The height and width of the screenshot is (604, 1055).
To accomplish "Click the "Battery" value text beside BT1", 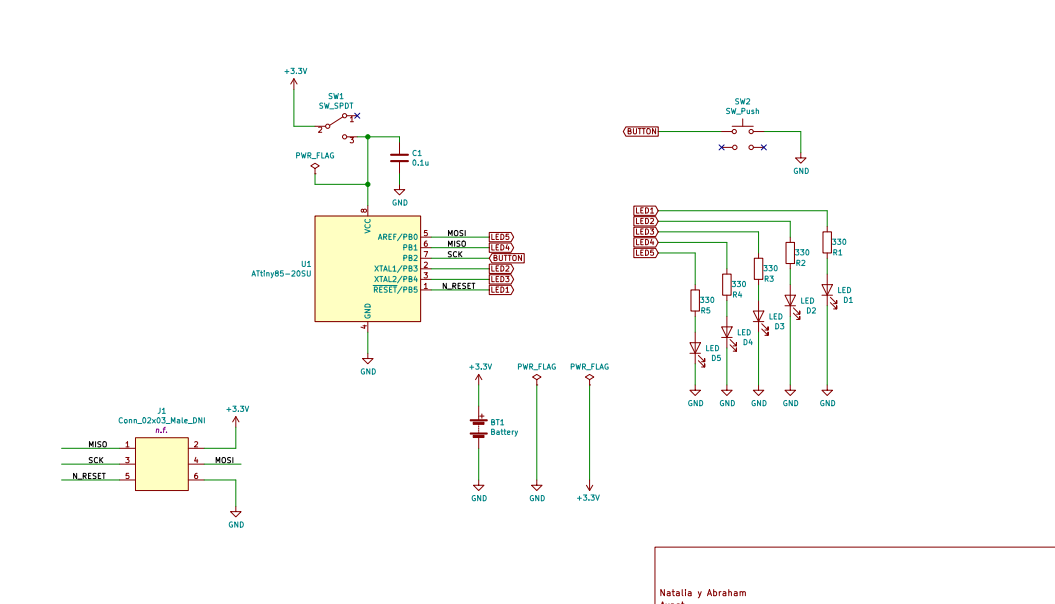I will 504,432.
